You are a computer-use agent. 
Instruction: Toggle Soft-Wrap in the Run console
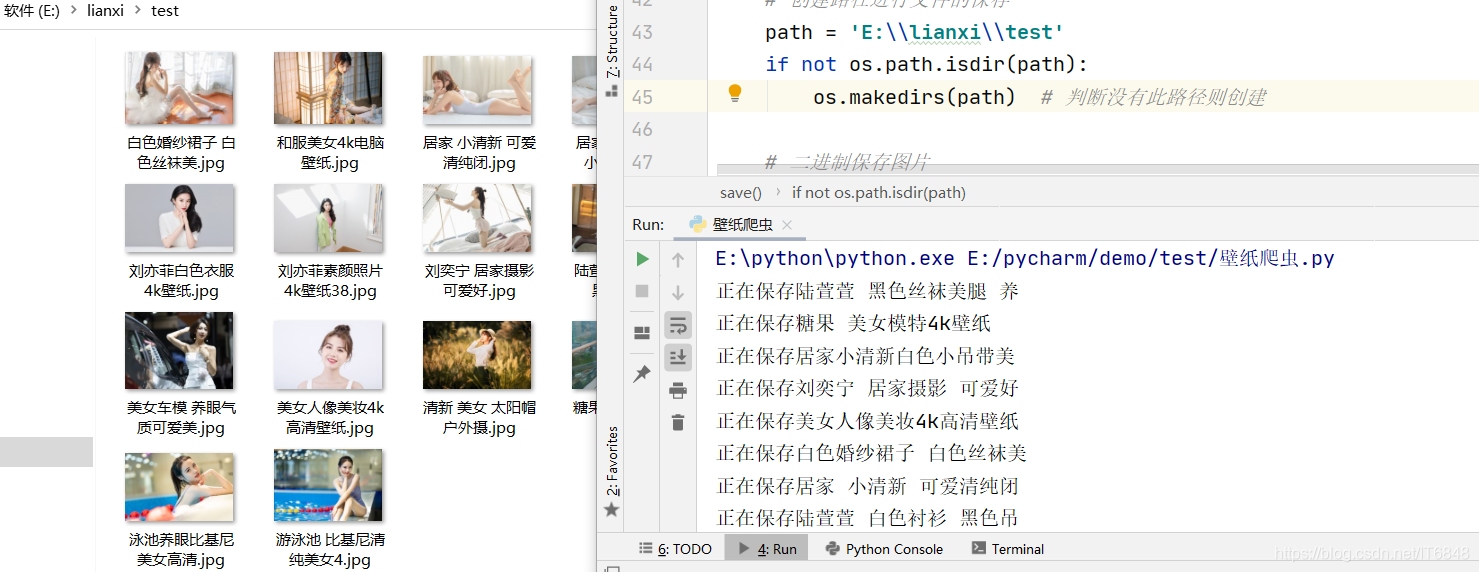678,325
